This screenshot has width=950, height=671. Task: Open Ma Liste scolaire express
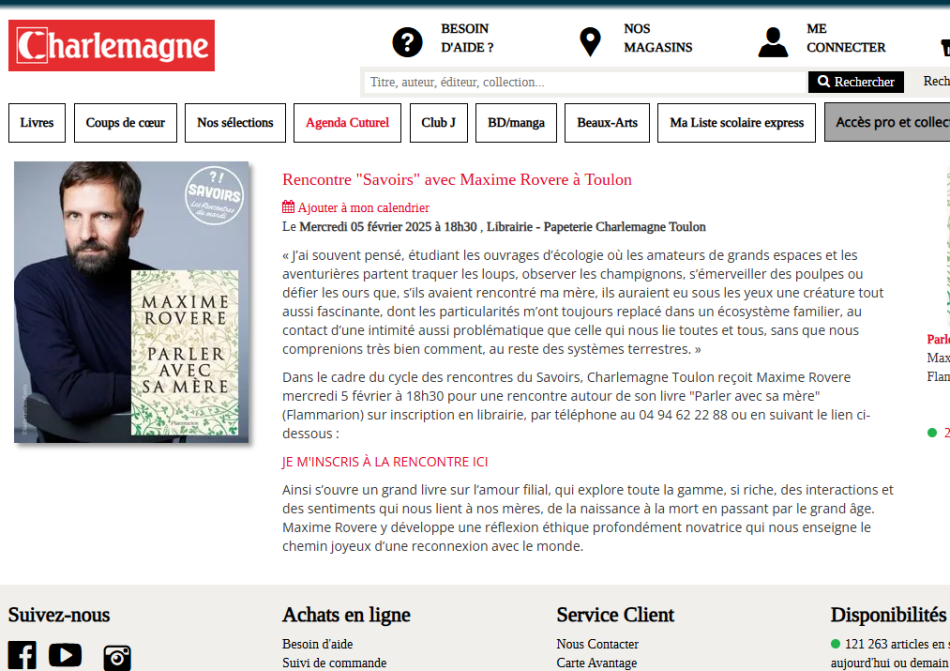pos(736,123)
